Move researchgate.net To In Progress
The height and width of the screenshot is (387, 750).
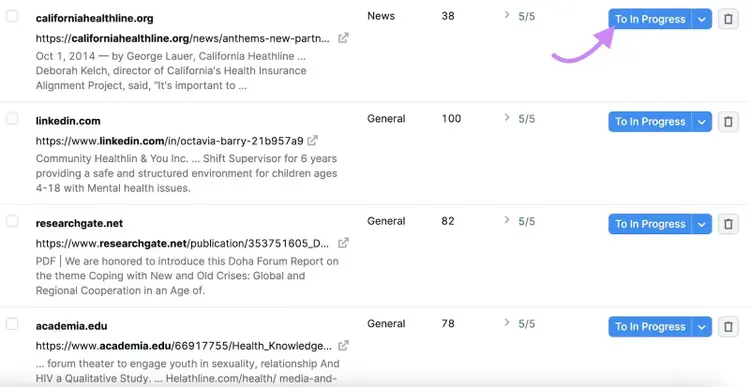[x=650, y=224]
